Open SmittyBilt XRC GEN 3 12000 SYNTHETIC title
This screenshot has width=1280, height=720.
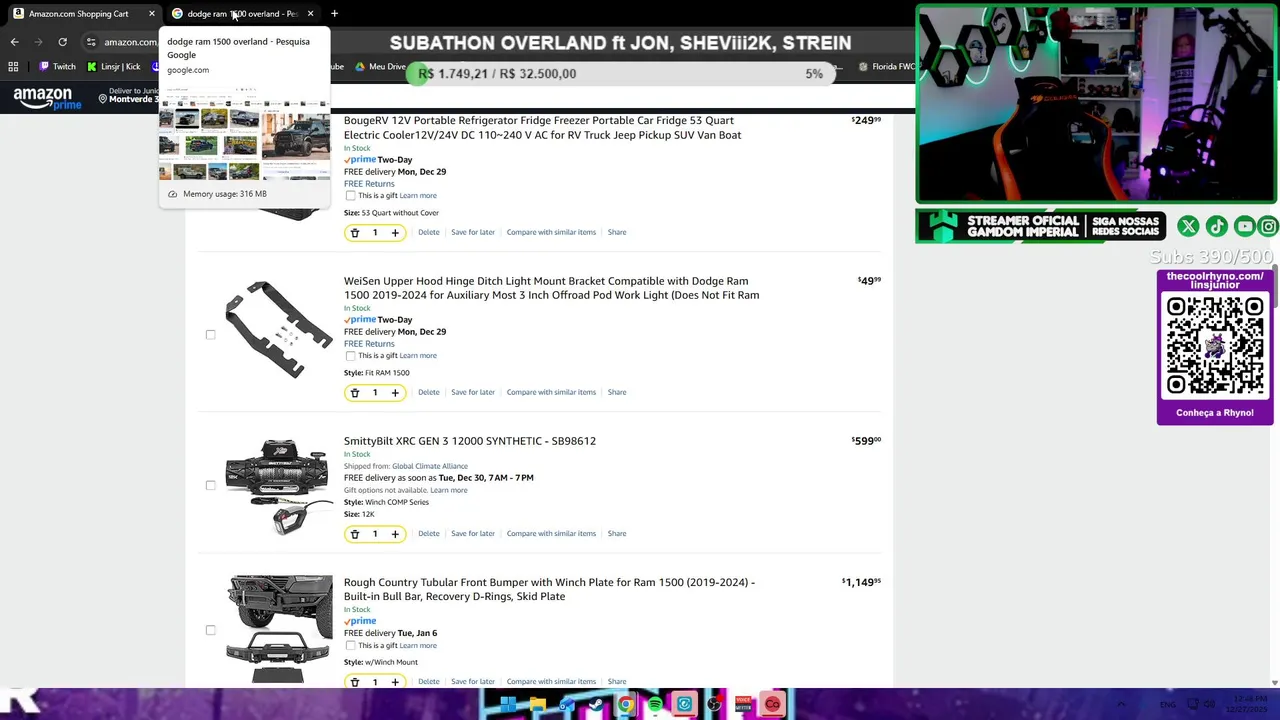pos(470,441)
